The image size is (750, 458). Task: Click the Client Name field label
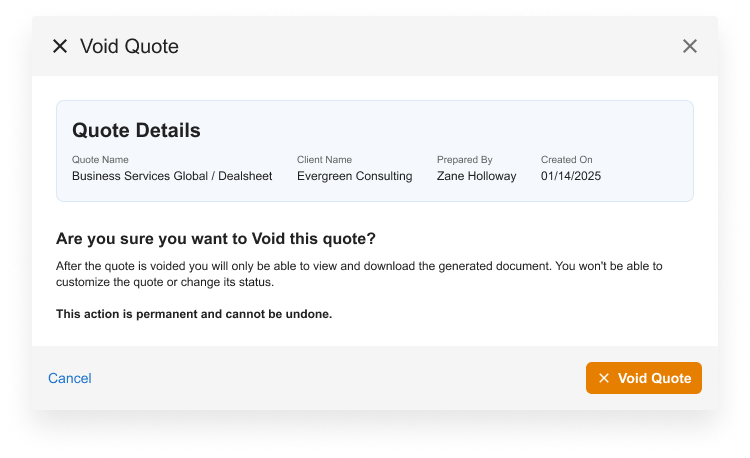click(324, 159)
